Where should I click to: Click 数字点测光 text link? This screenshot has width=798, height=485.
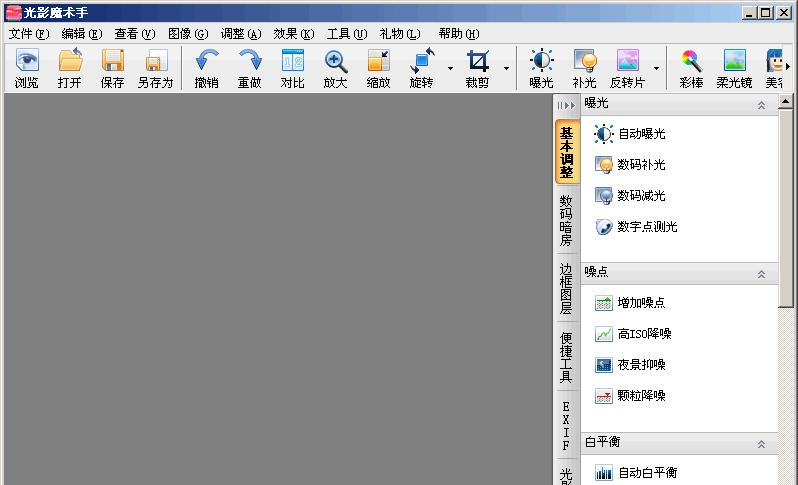tap(647, 227)
